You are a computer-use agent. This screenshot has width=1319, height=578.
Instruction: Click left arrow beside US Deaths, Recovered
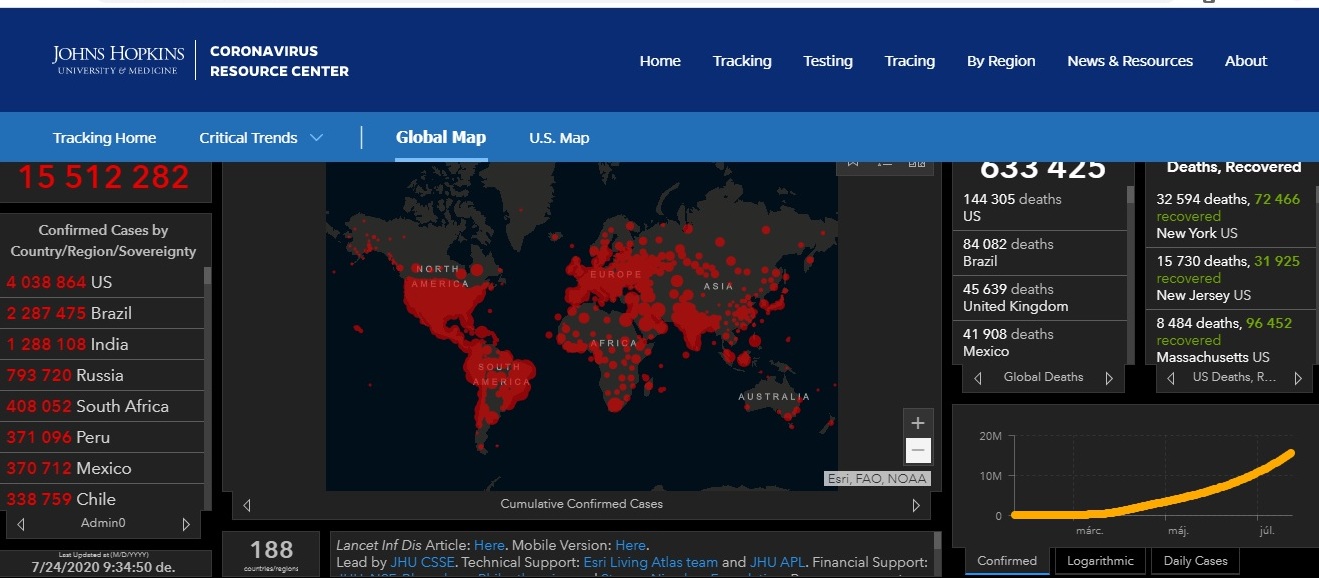pyautogui.click(x=1171, y=378)
